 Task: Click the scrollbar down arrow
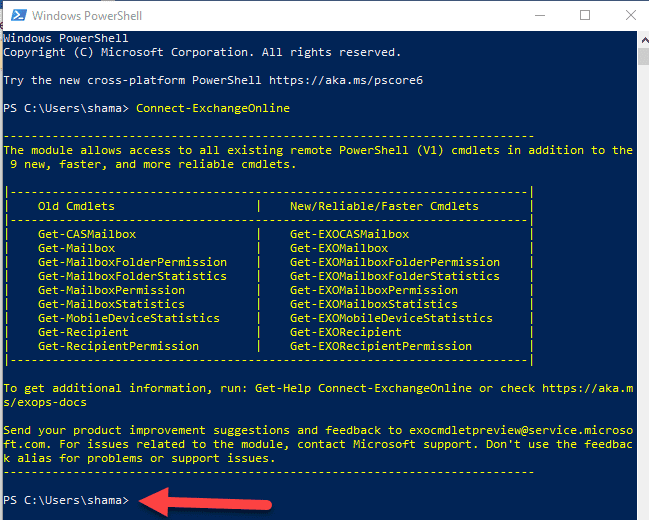click(x=641, y=511)
